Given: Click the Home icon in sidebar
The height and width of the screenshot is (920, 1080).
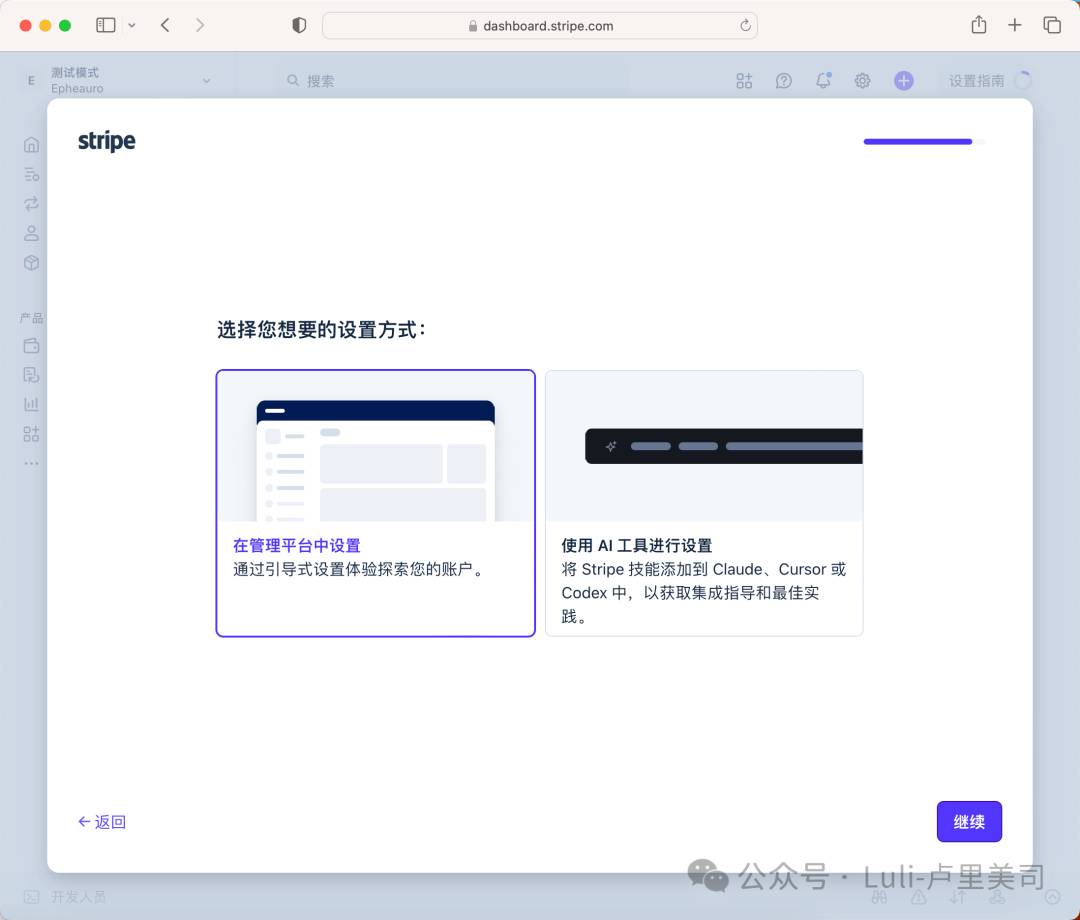Looking at the screenshot, I should click(31, 145).
